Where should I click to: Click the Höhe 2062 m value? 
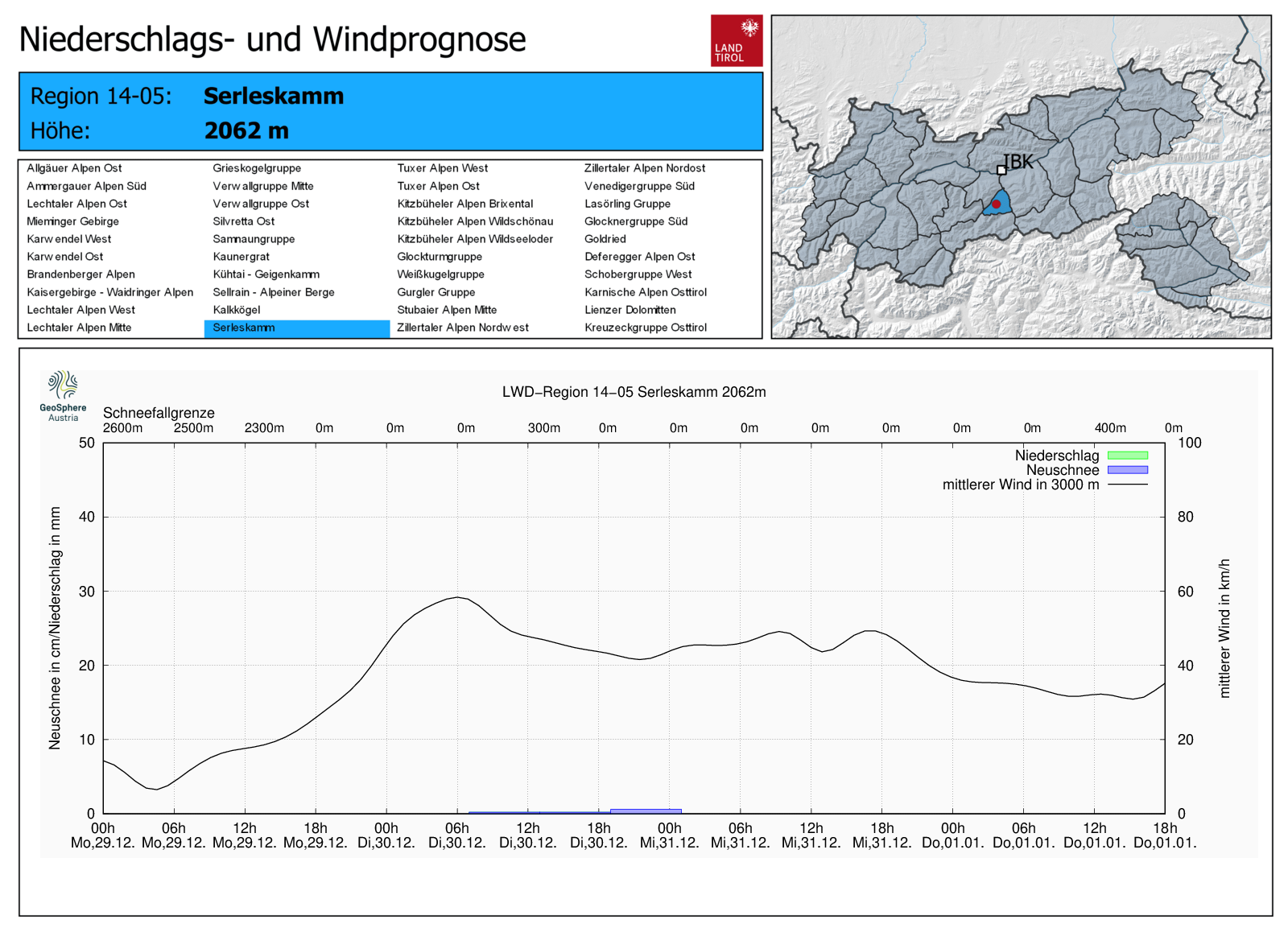[246, 130]
